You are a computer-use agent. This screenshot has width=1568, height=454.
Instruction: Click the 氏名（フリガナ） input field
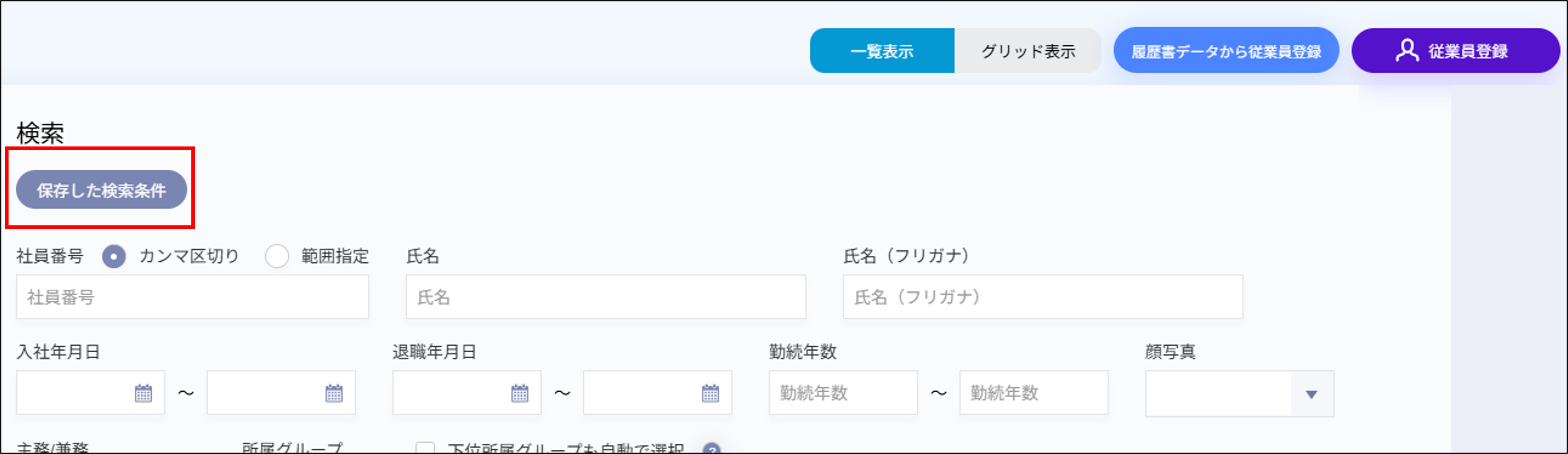point(1042,297)
